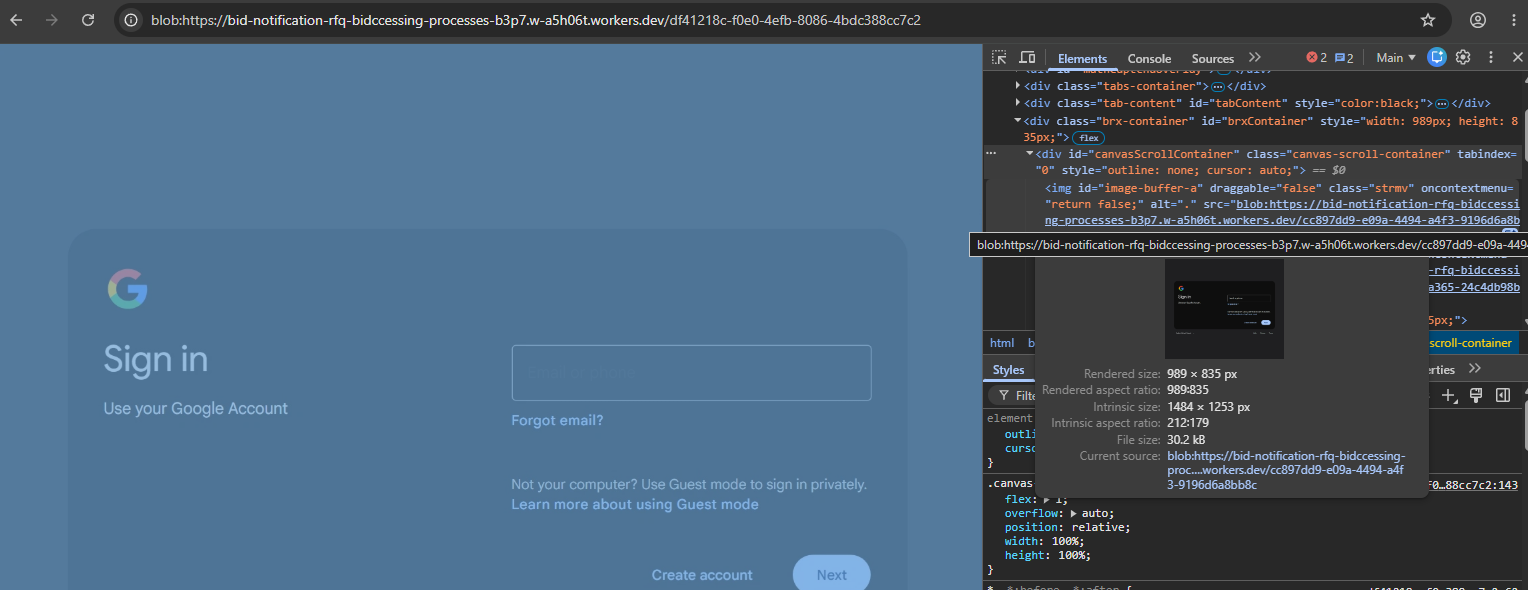This screenshot has width=1528, height=590.
Task: Click the height: 100% style value
Action: tap(1074, 555)
